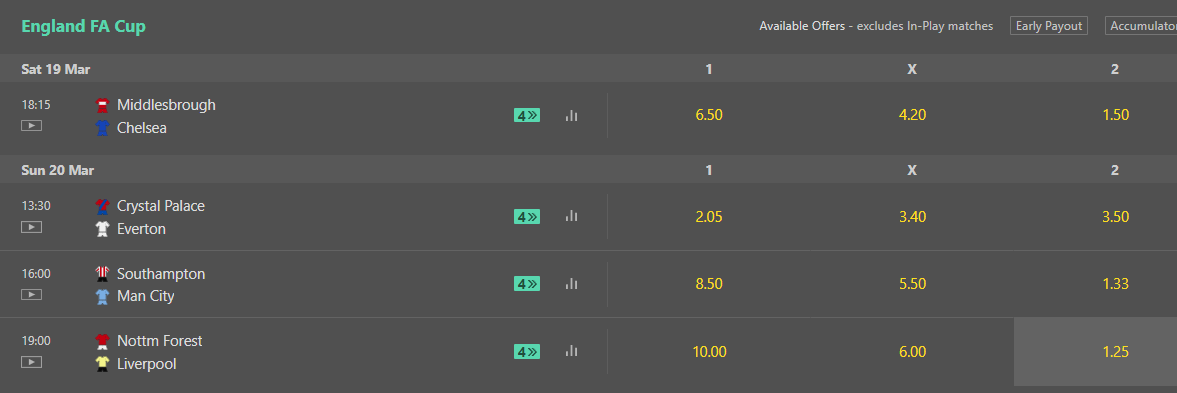Open stats icon for Middlesbrough vs Chelsea
The width and height of the screenshot is (1177, 393).
pos(571,116)
